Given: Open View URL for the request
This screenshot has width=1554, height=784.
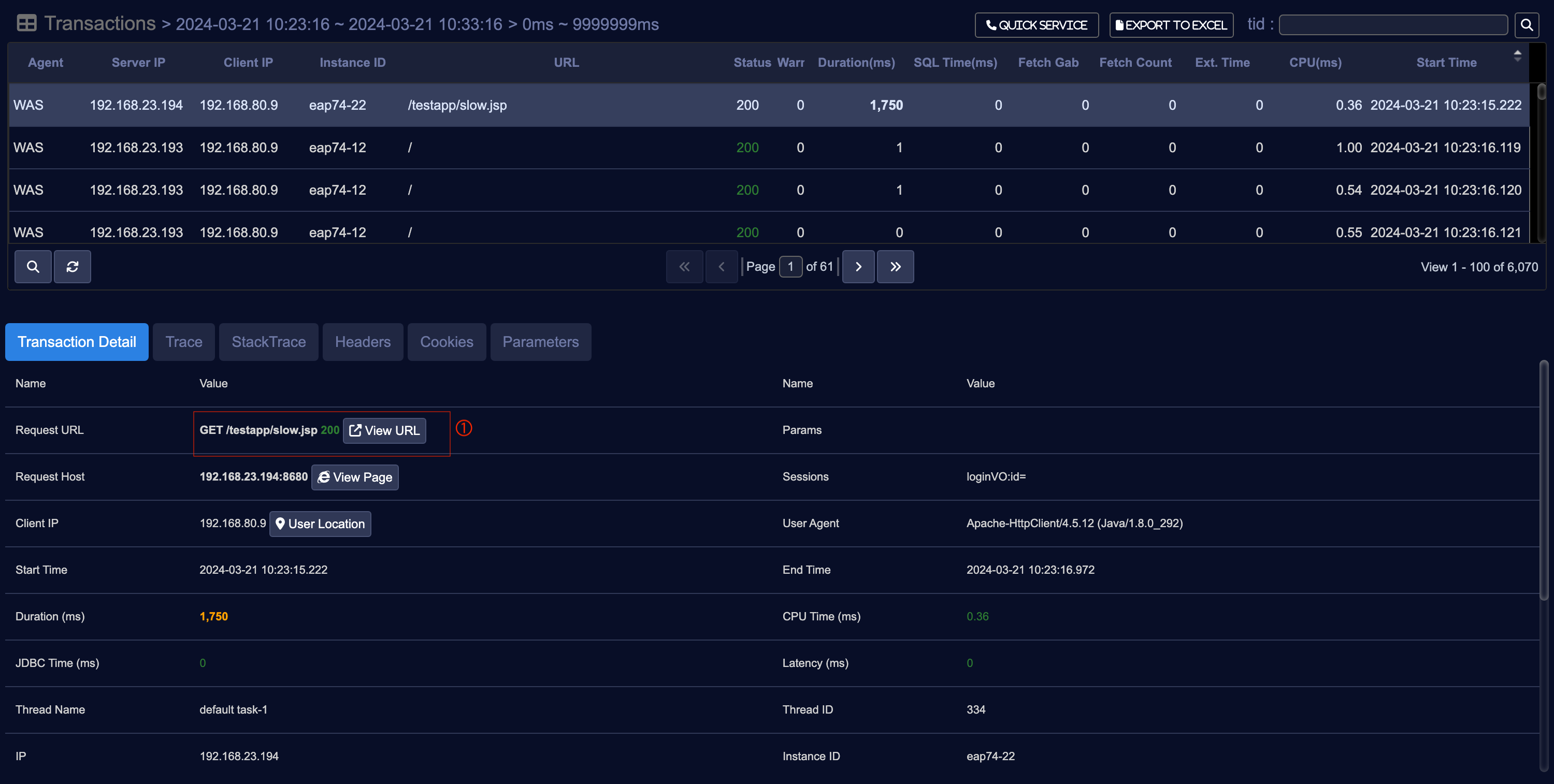Looking at the screenshot, I should pyautogui.click(x=384, y=431).
